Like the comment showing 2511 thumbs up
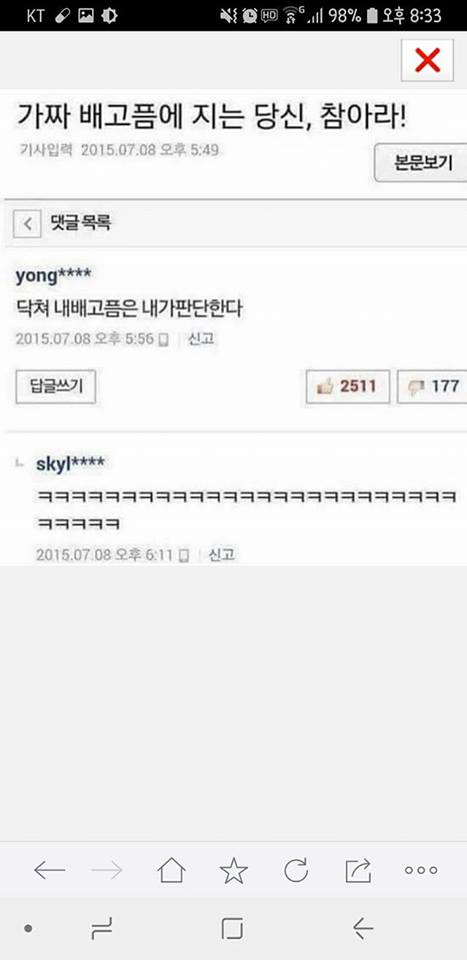The width and height of the screenshot is (467, 960). pyautogui.click(x=348, y=387)
